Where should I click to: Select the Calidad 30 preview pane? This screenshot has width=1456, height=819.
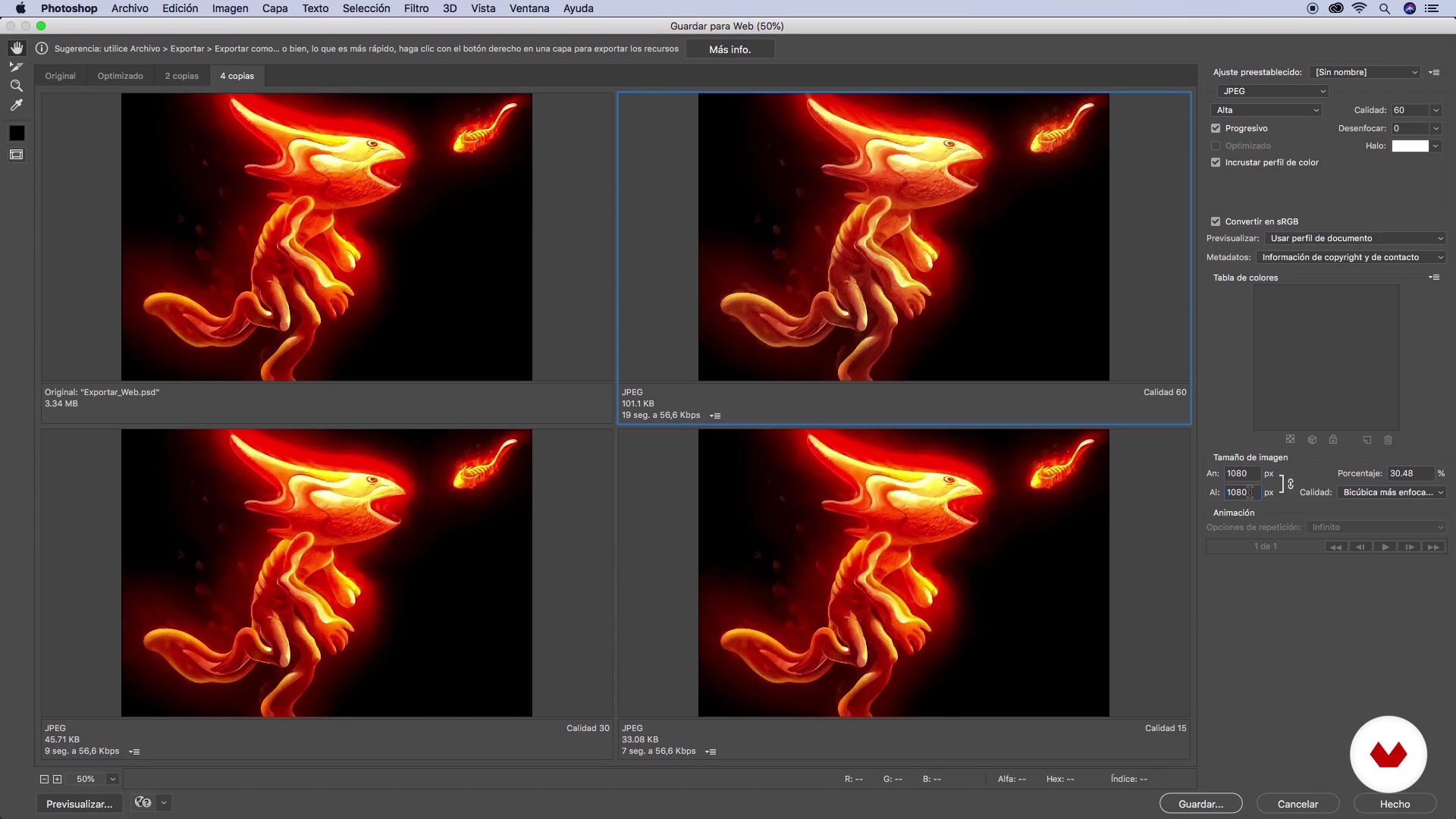327,594
